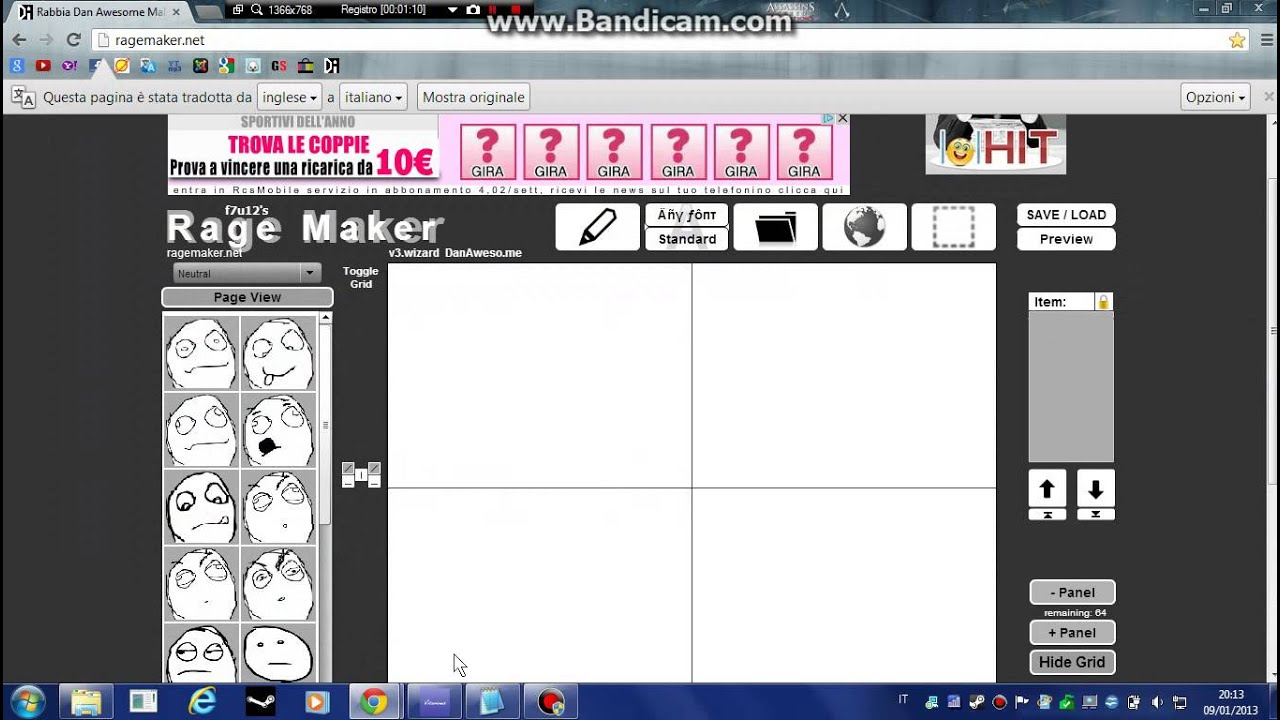Move item up one layer
1280x720 pixels.
coord(1047,489)
